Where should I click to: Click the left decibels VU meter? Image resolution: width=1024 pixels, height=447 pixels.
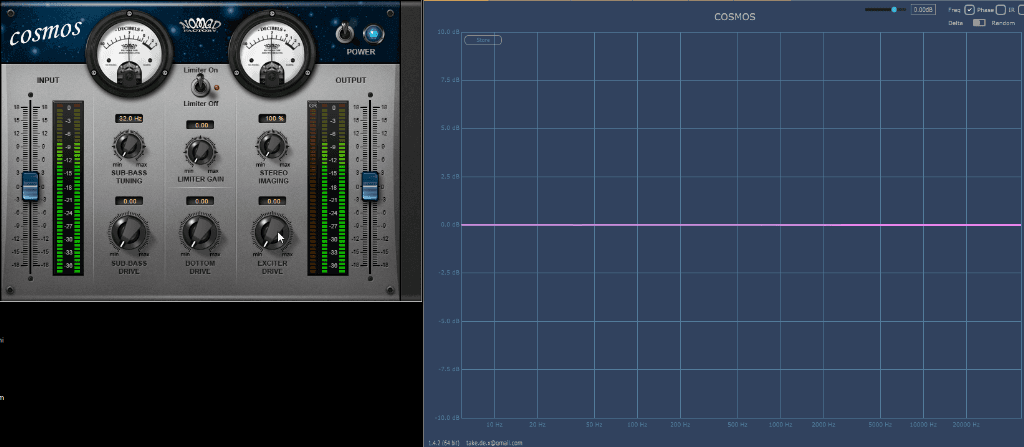[129, 54]
